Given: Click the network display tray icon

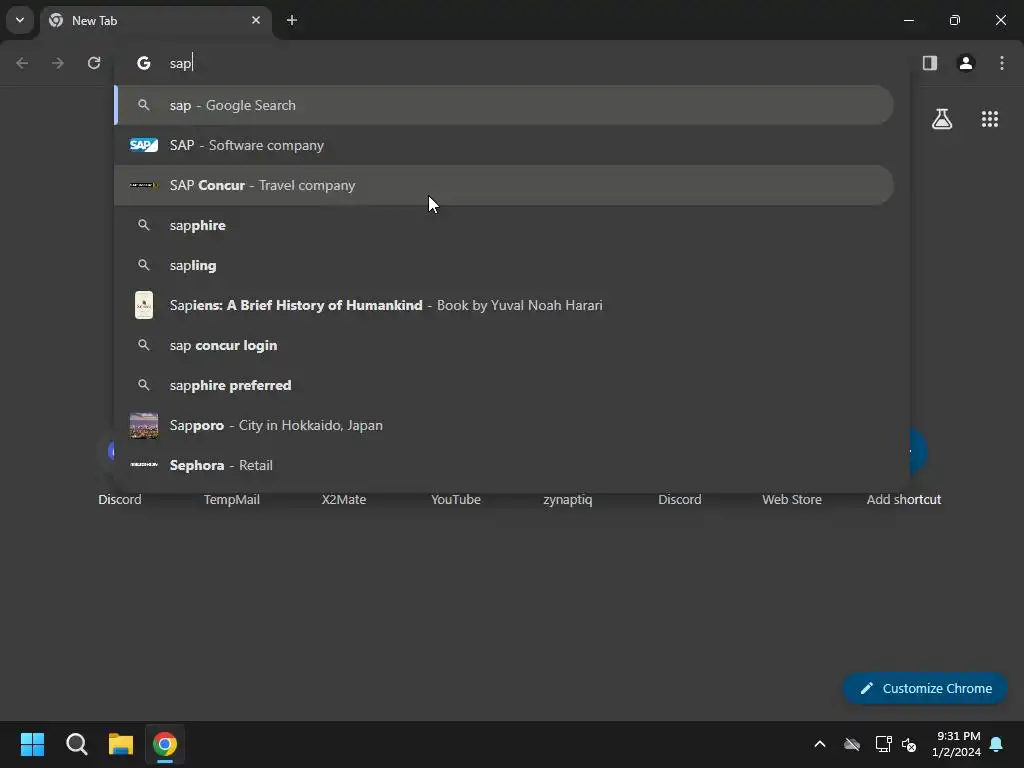Looking at the screenshot, I should tap(883, 744).
